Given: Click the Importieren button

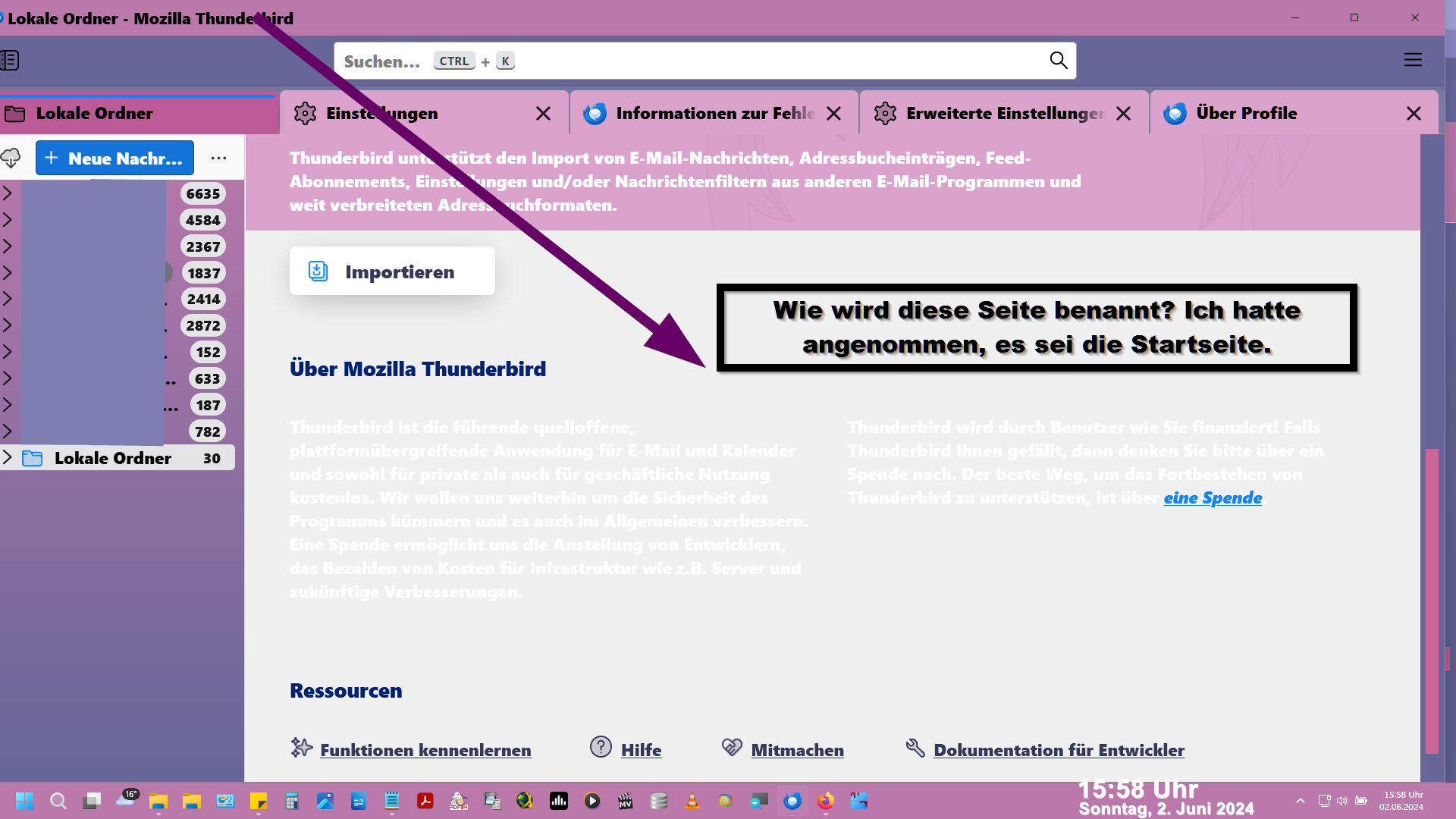Looking at the screenshot, I should point(392,271).
